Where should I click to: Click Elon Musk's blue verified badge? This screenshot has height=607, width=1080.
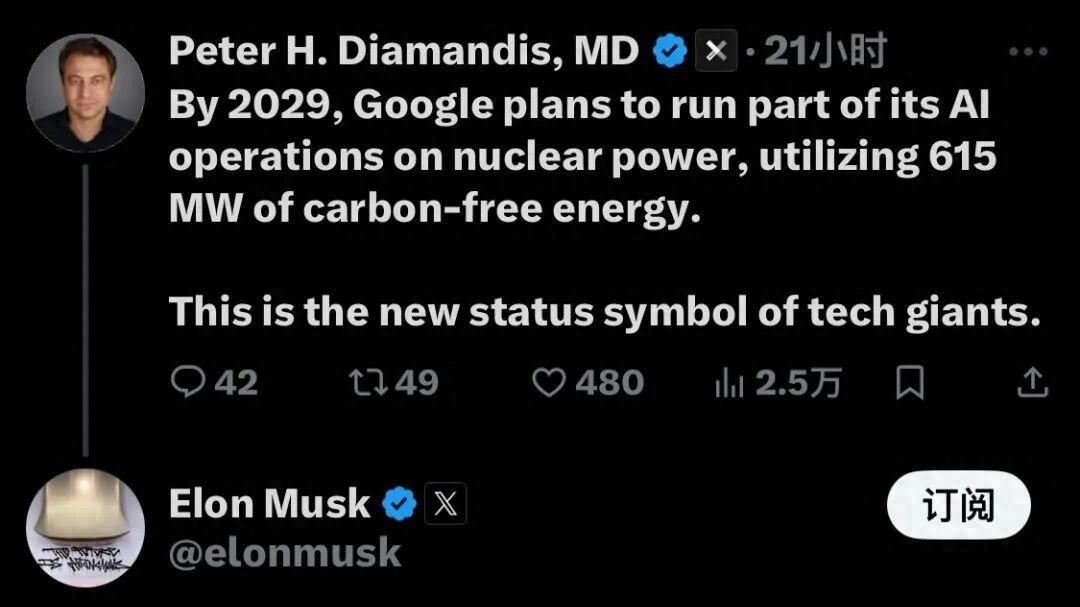tap(401, 504)
